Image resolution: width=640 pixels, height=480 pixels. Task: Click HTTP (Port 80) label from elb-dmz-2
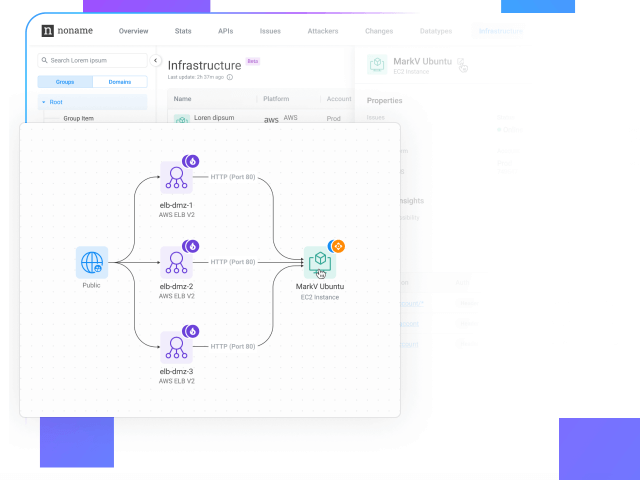pos(233,262)
